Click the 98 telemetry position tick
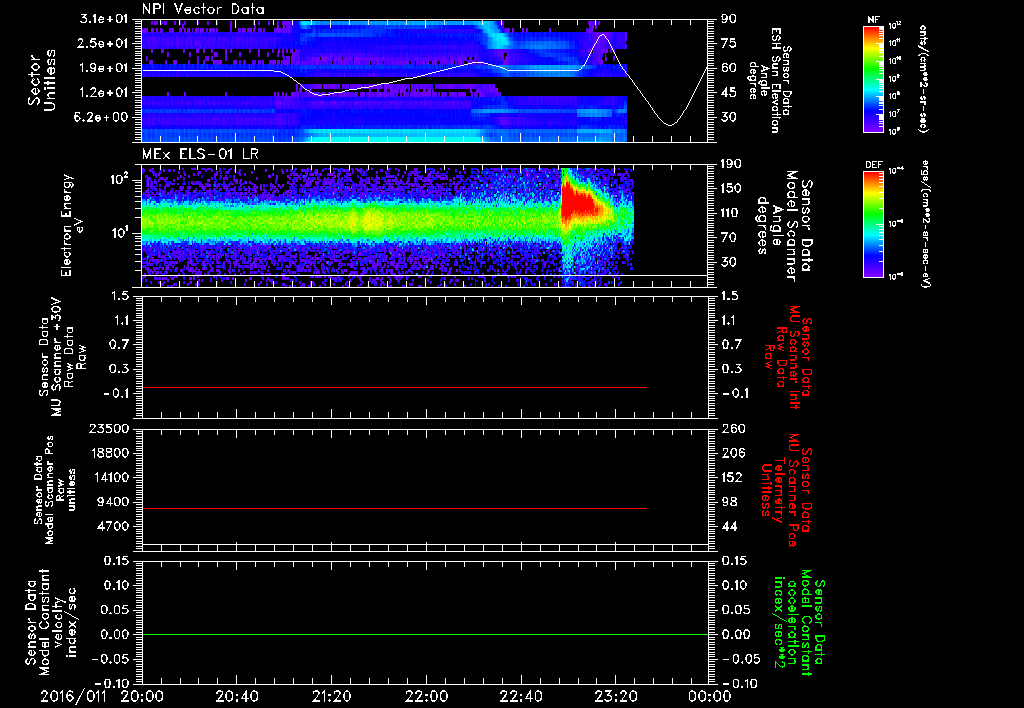Image resolution: width=1024 pixels, height=708 pixels. click(x=728, y=502)
